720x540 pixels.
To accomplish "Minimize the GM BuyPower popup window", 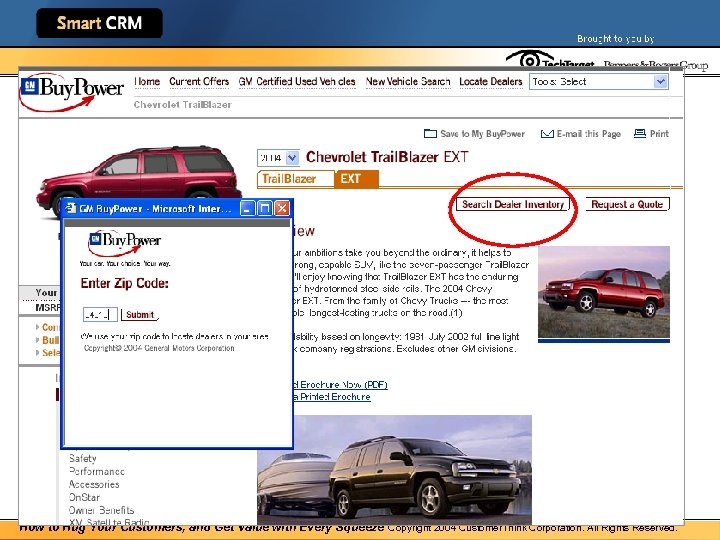I will pyautogui.click(x=247, y=208).
